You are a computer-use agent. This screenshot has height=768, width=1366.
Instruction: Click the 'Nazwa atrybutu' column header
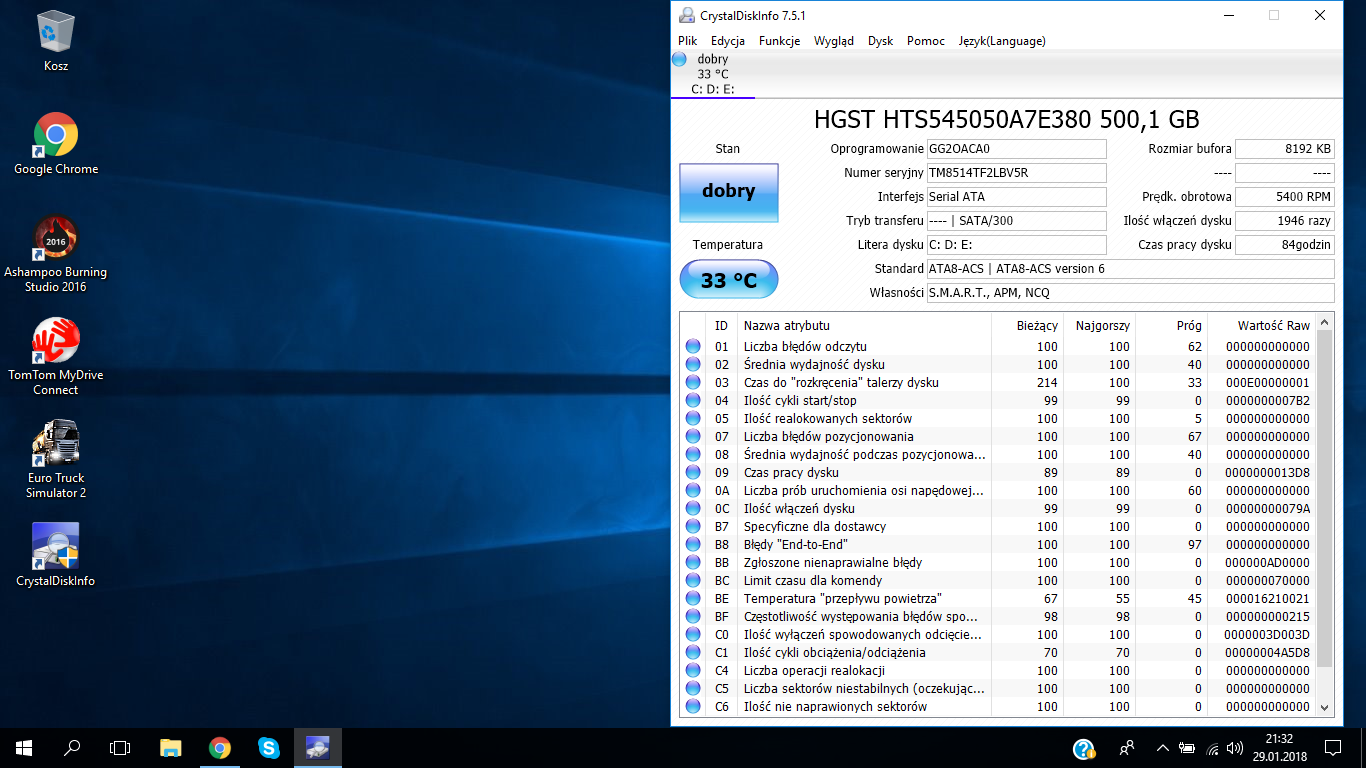point(863,325)
